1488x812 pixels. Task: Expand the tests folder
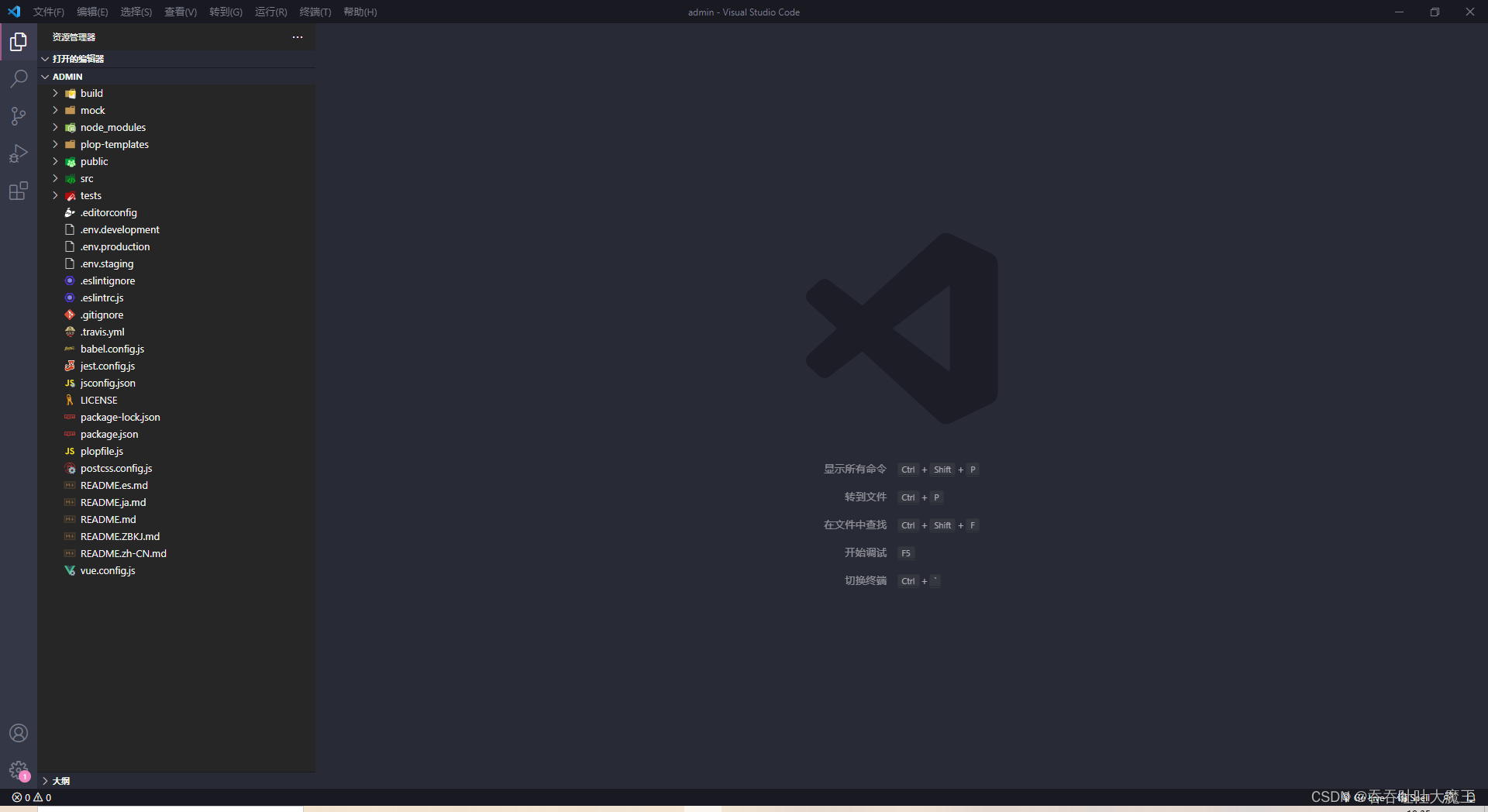tap(176, 195)
